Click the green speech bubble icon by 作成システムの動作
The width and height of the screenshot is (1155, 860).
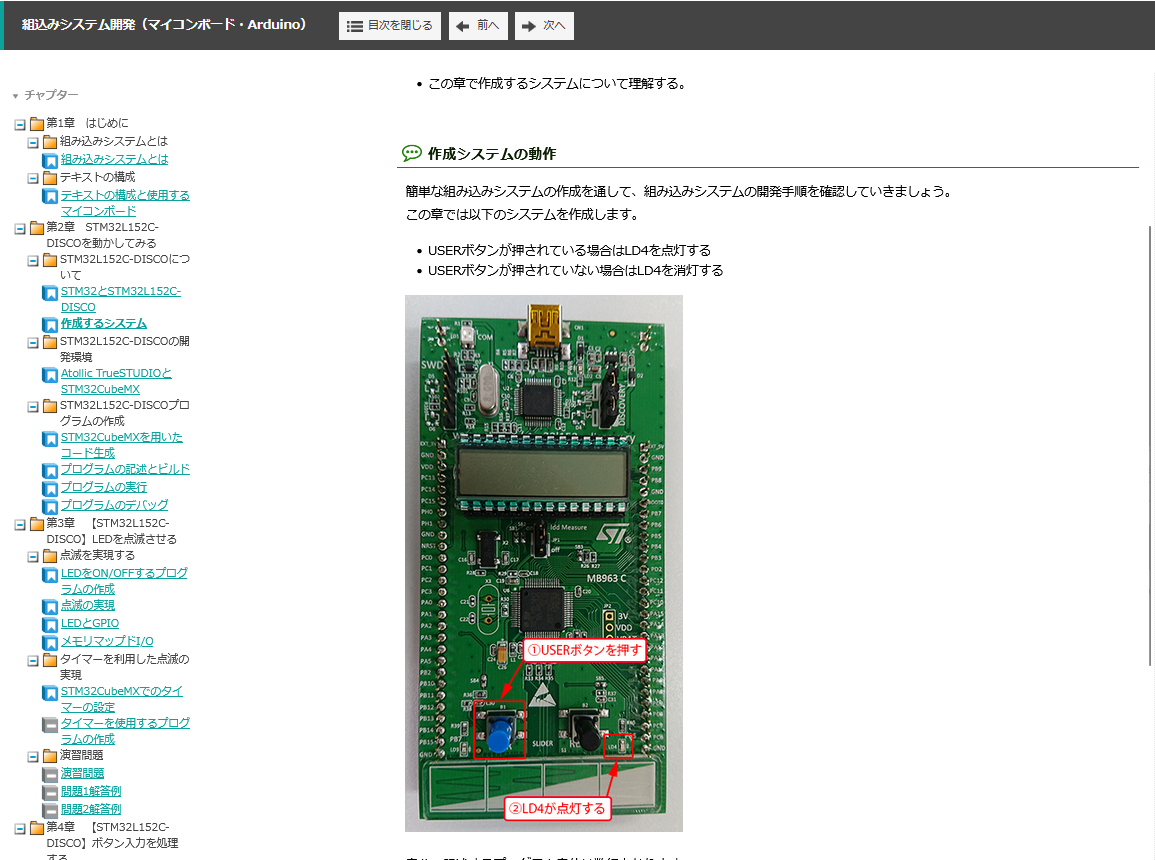pyautogui.click(x=411, y=154)
